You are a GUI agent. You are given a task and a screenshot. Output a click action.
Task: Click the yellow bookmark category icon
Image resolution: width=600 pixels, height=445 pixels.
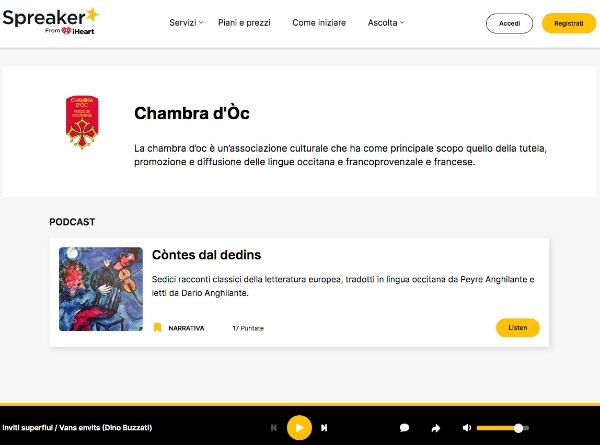[x=157, y=328]
